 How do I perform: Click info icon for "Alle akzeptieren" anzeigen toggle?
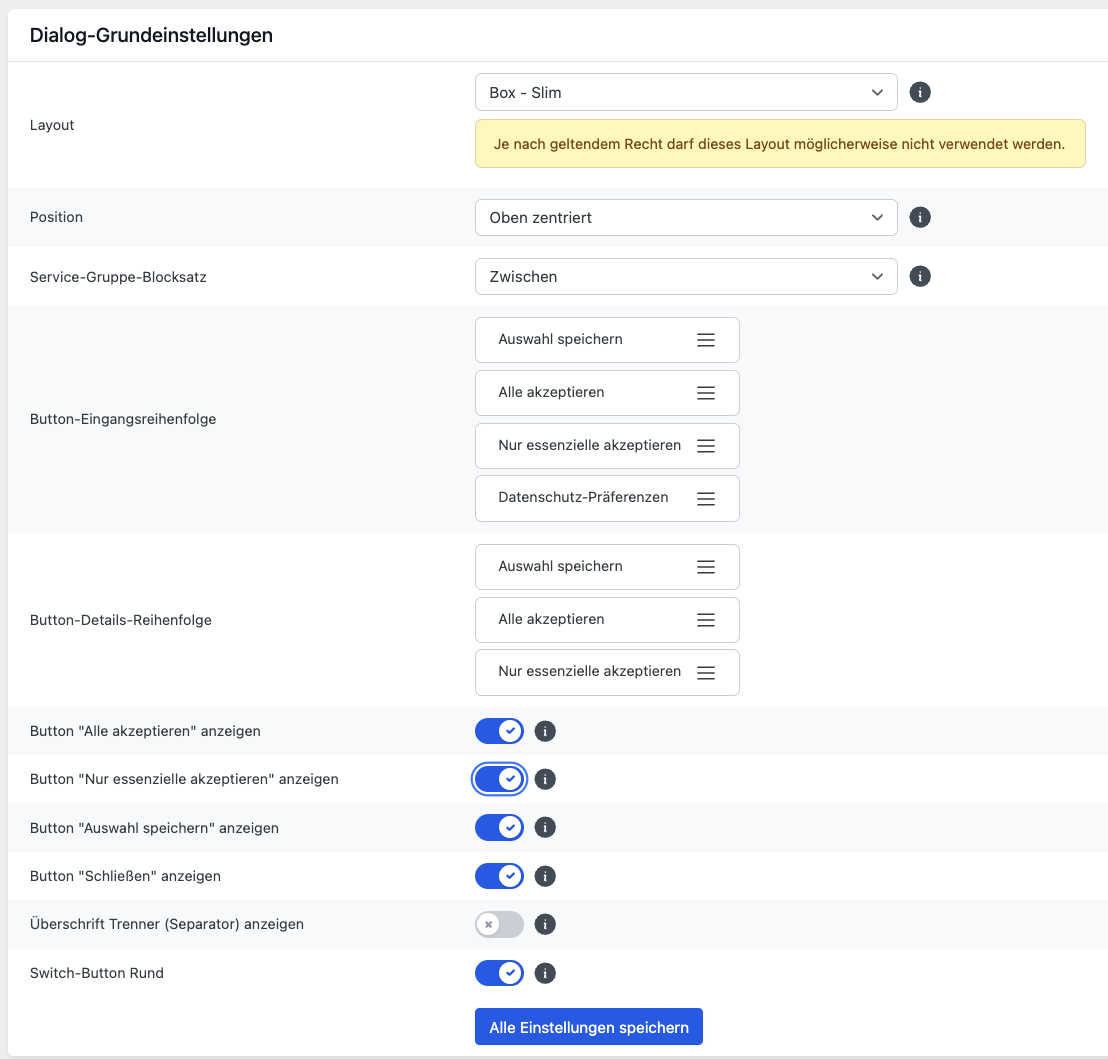point(545,731)
